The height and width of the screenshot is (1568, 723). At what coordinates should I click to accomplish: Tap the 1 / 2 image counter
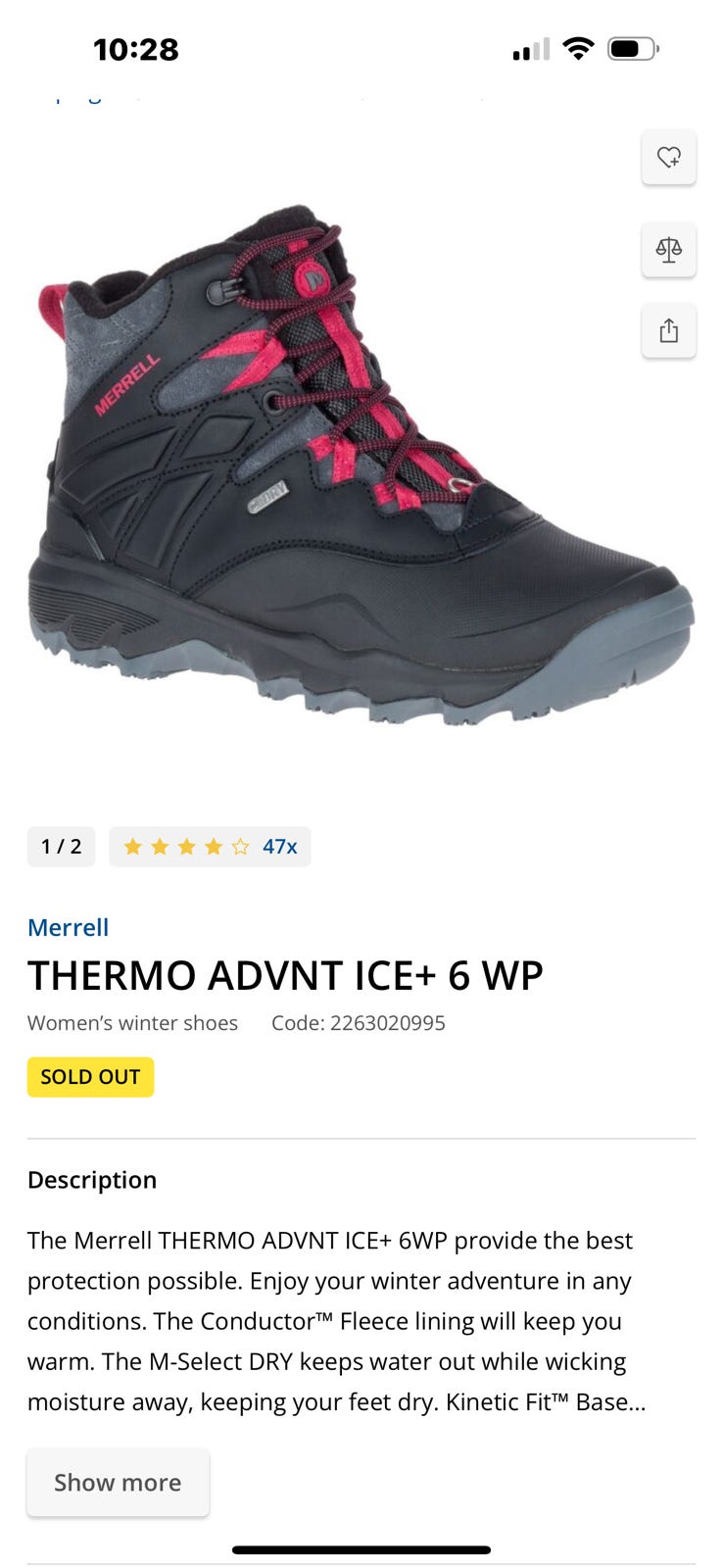pyautogui.click(x=61, y=847)
